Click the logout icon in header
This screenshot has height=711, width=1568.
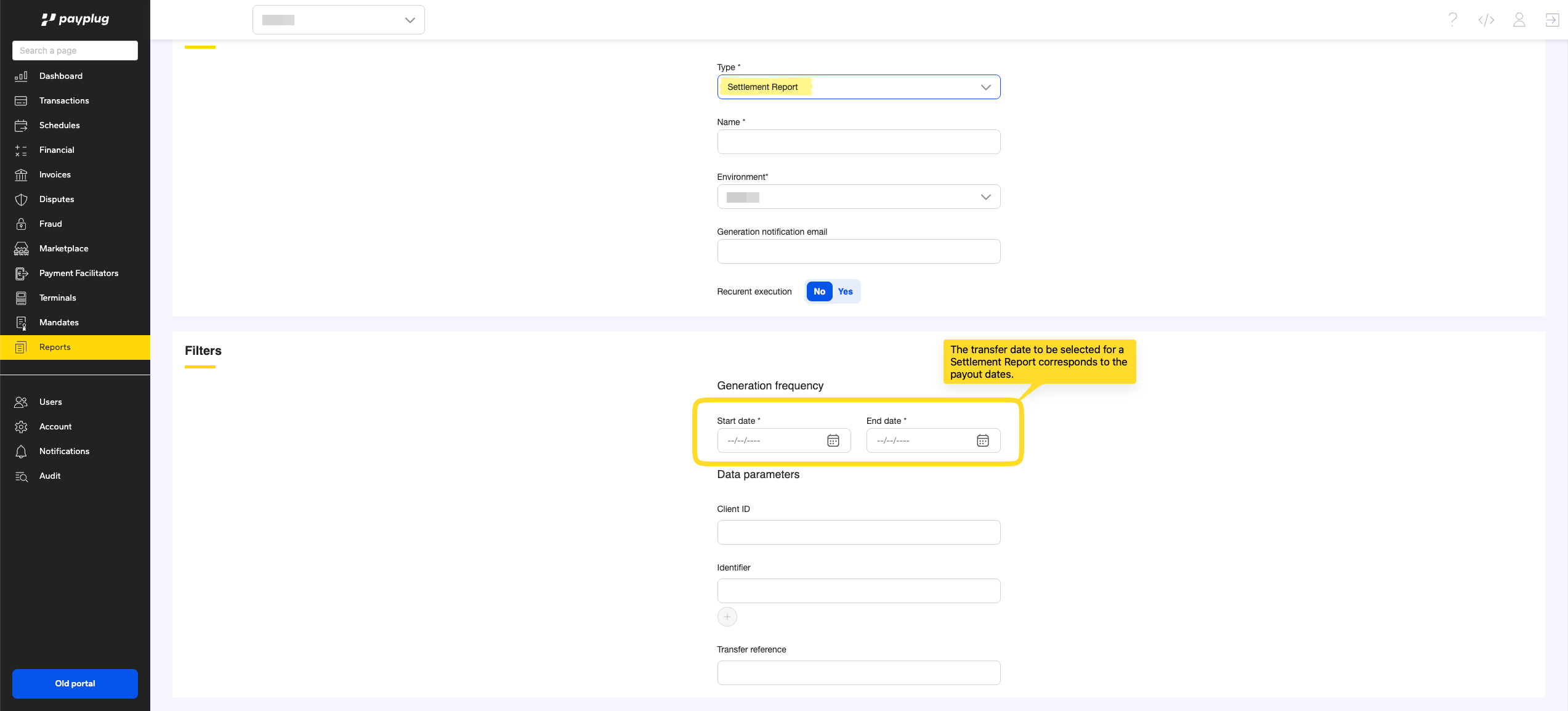coord(1552,20)
